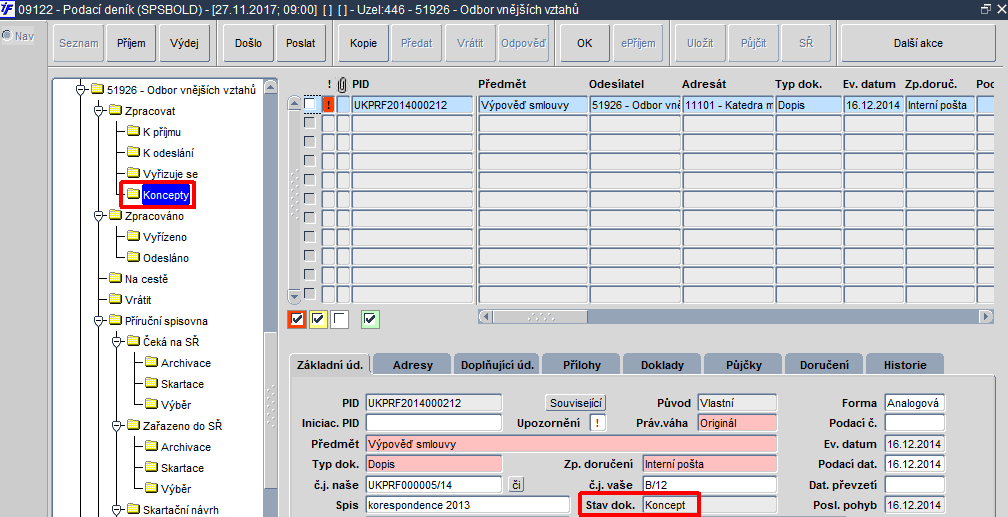The image size is (1008, 517).
Task: Click the Výpověď smlouvy cell in the list
Action: (x=532, y=105)
